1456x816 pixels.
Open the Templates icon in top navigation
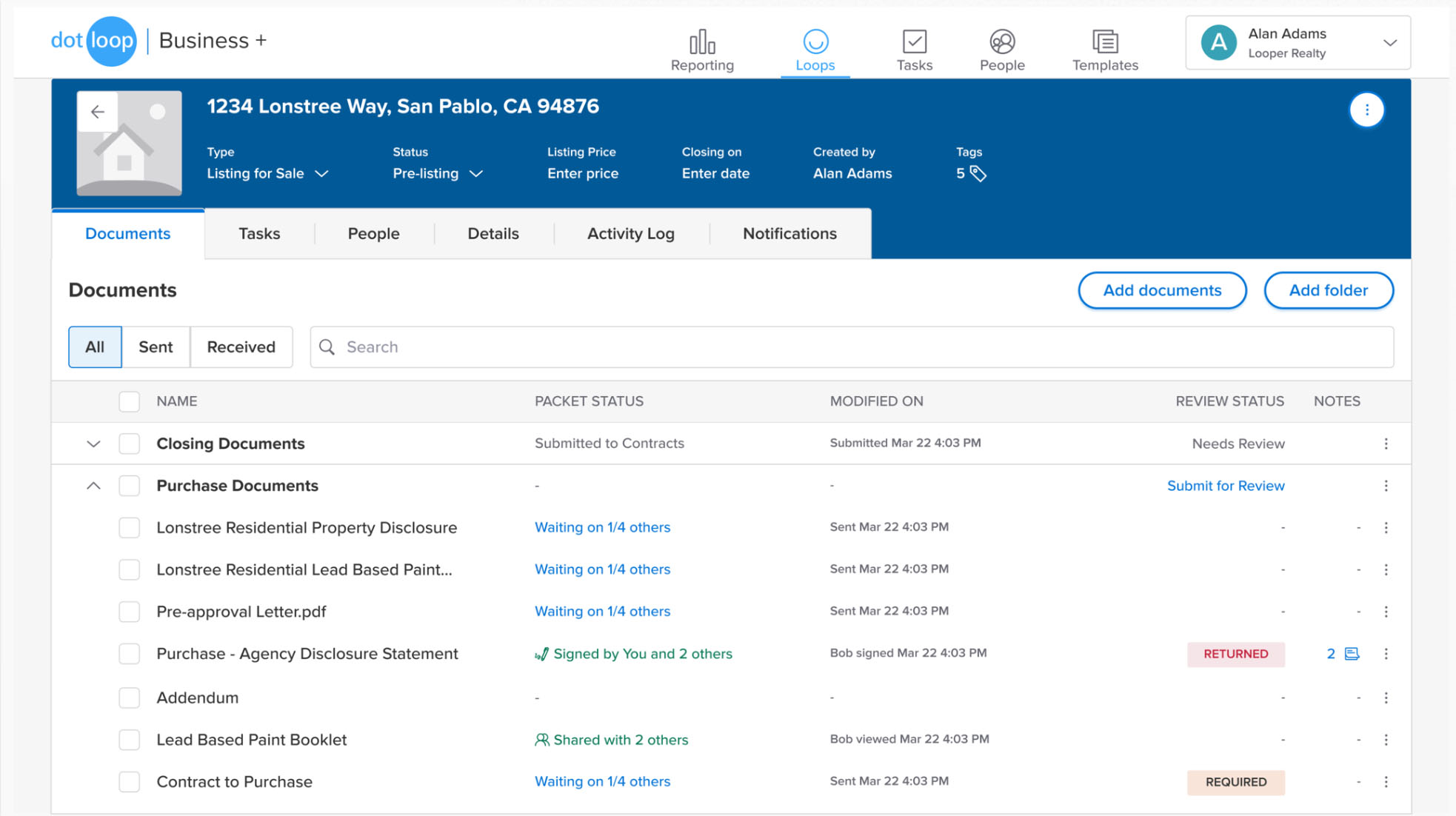(1104, 42)
